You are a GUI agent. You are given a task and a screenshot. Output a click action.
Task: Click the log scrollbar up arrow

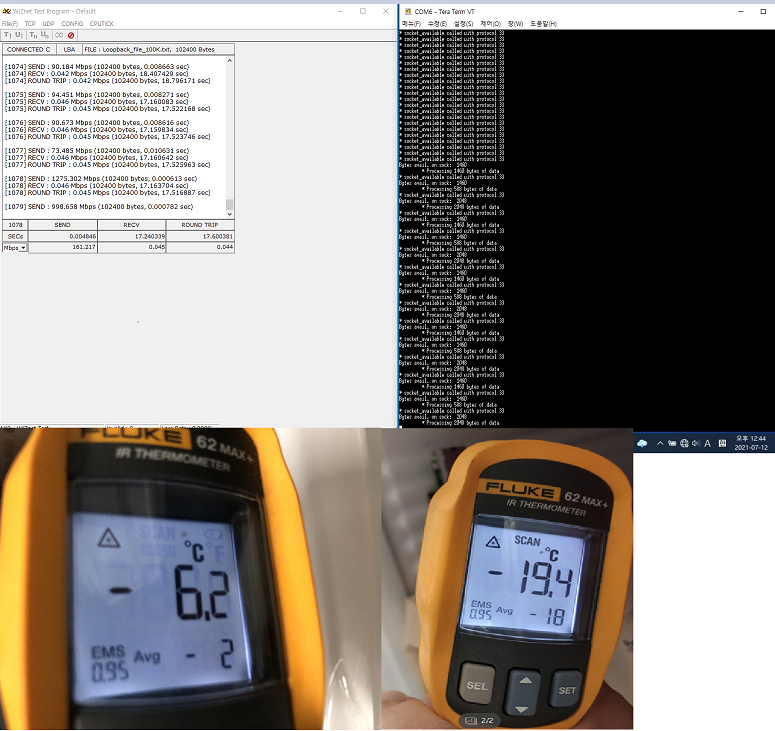click(x=229, y=60)
